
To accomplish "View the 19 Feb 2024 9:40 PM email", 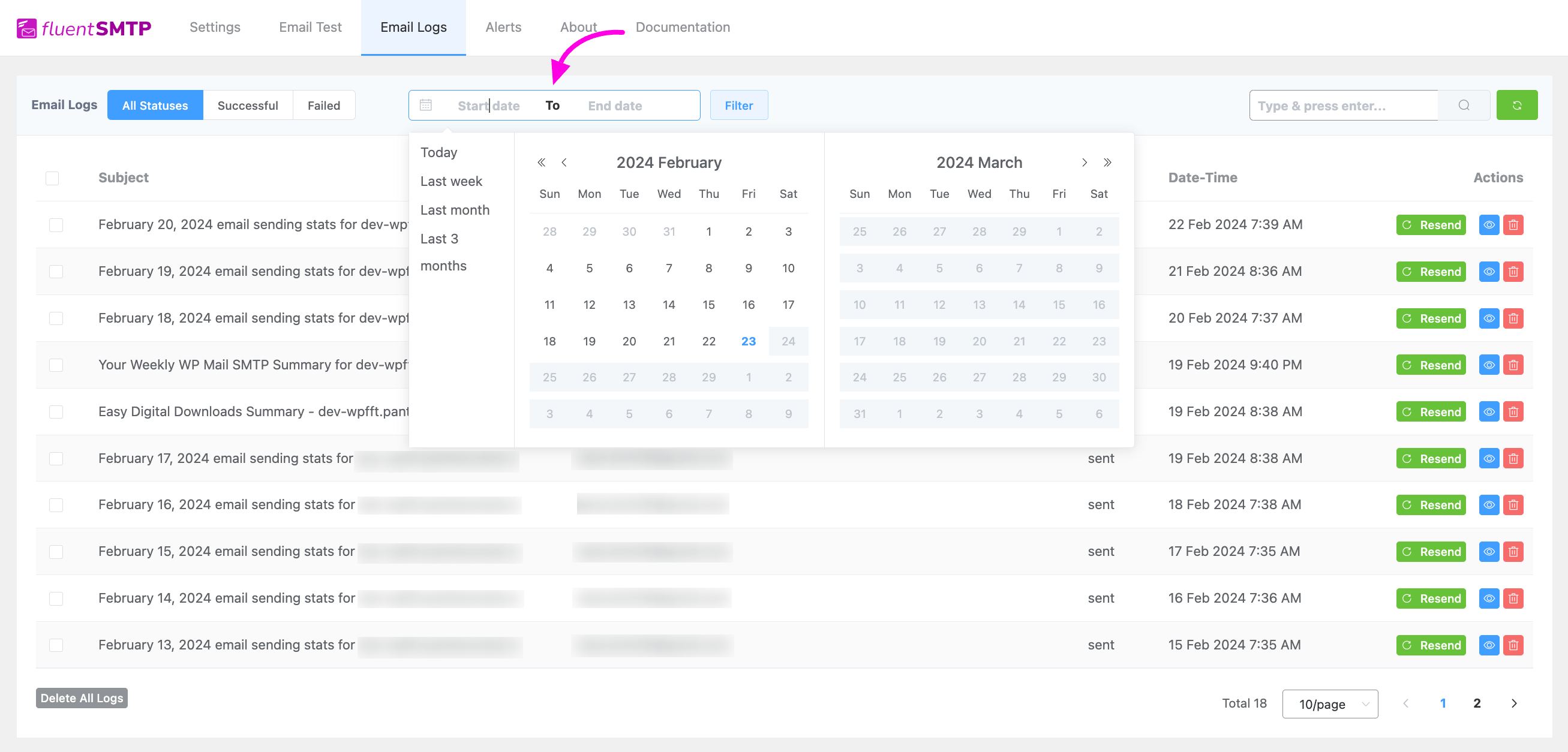I will (x=1488, y=365).
